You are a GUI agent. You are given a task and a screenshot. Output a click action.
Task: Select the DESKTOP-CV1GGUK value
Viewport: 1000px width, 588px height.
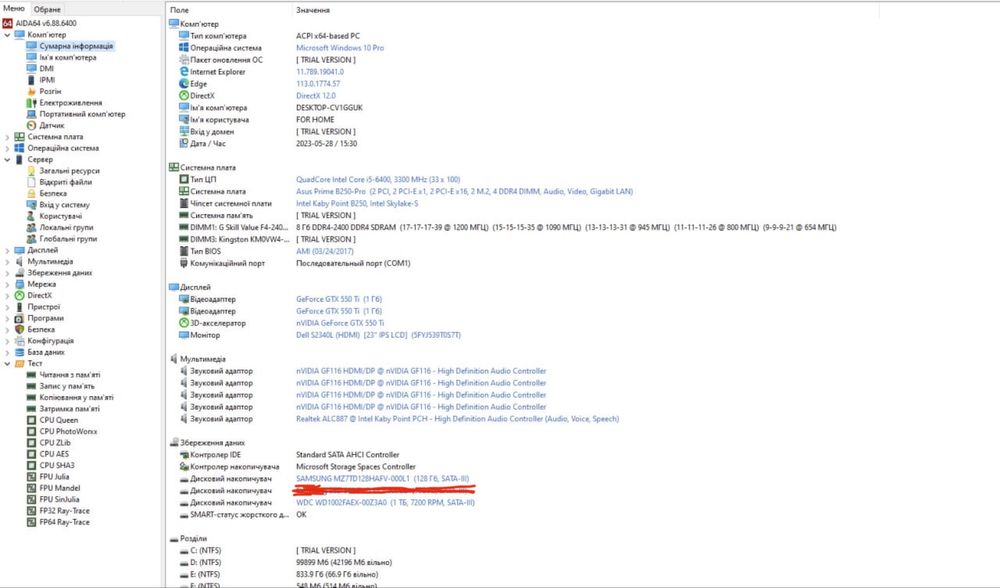(x=329, y=108)
